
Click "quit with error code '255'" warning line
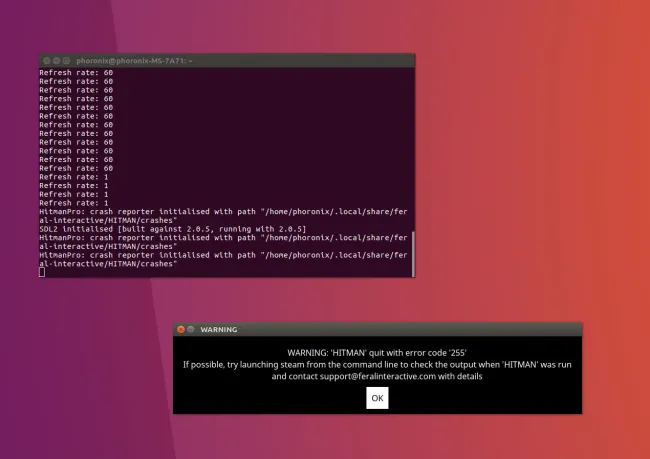377,353
